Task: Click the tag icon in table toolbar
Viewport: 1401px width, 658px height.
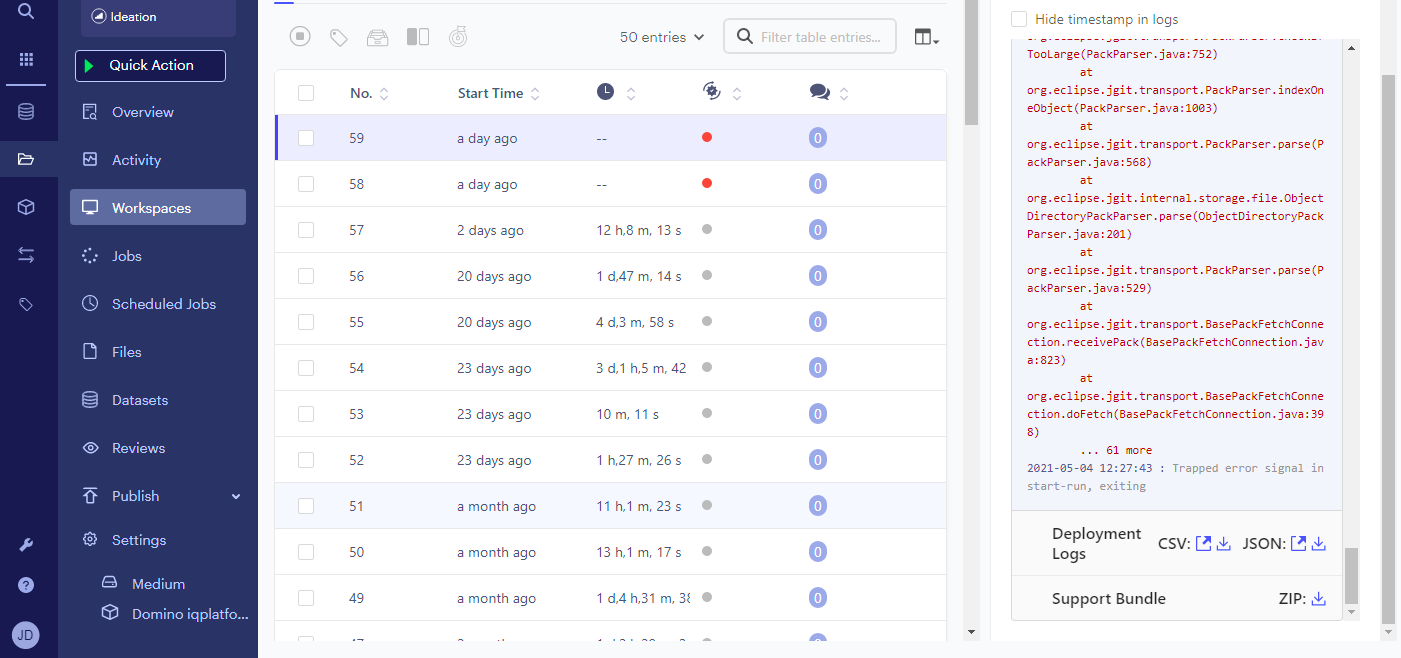Action: tap(339, 37)
